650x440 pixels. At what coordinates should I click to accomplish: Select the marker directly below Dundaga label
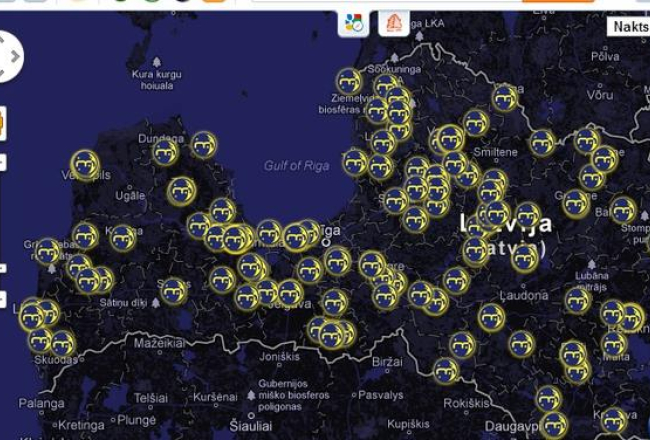[165, 153]
